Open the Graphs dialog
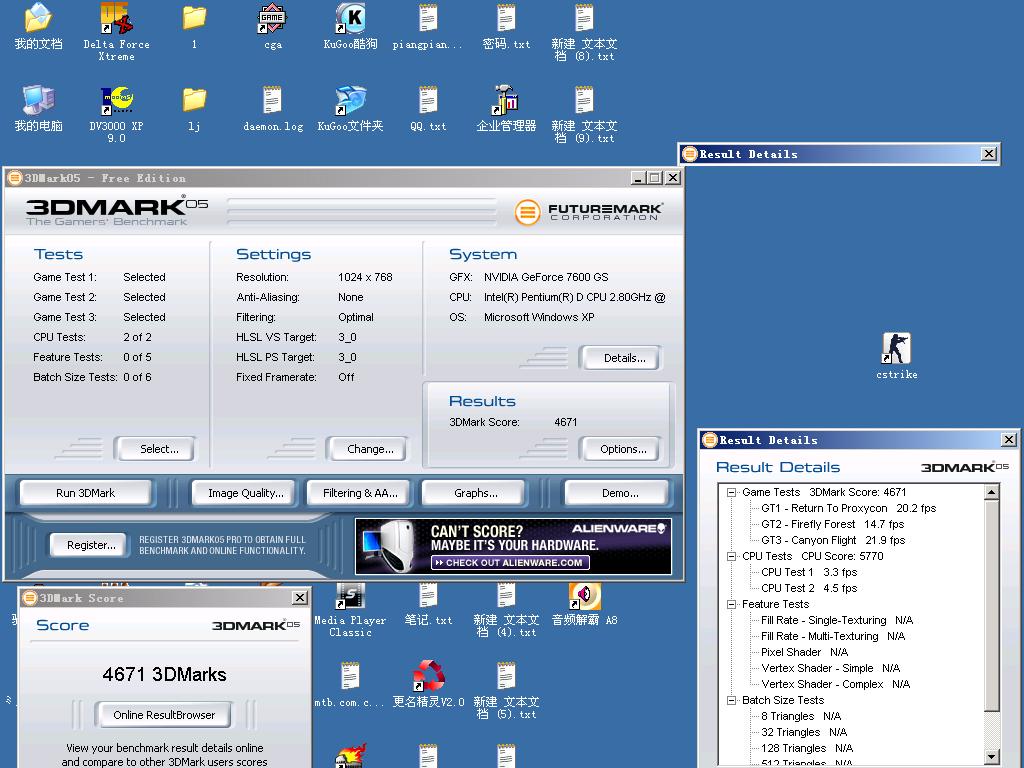The height and width of the screenshot is (768, 1024). (475, 493)
